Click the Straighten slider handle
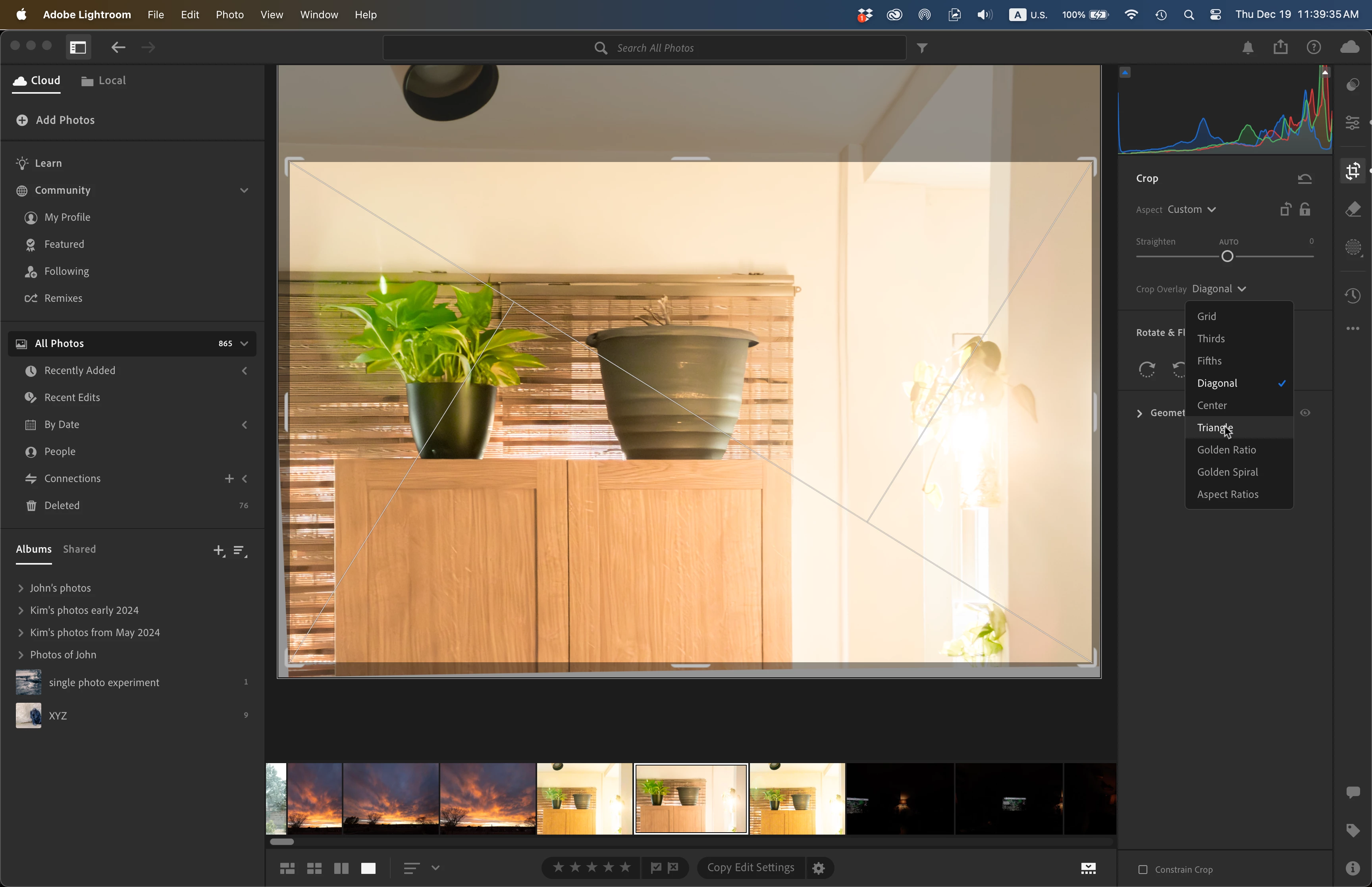This screenshot has width=1372, height=887. click(x=1227, y=257)
